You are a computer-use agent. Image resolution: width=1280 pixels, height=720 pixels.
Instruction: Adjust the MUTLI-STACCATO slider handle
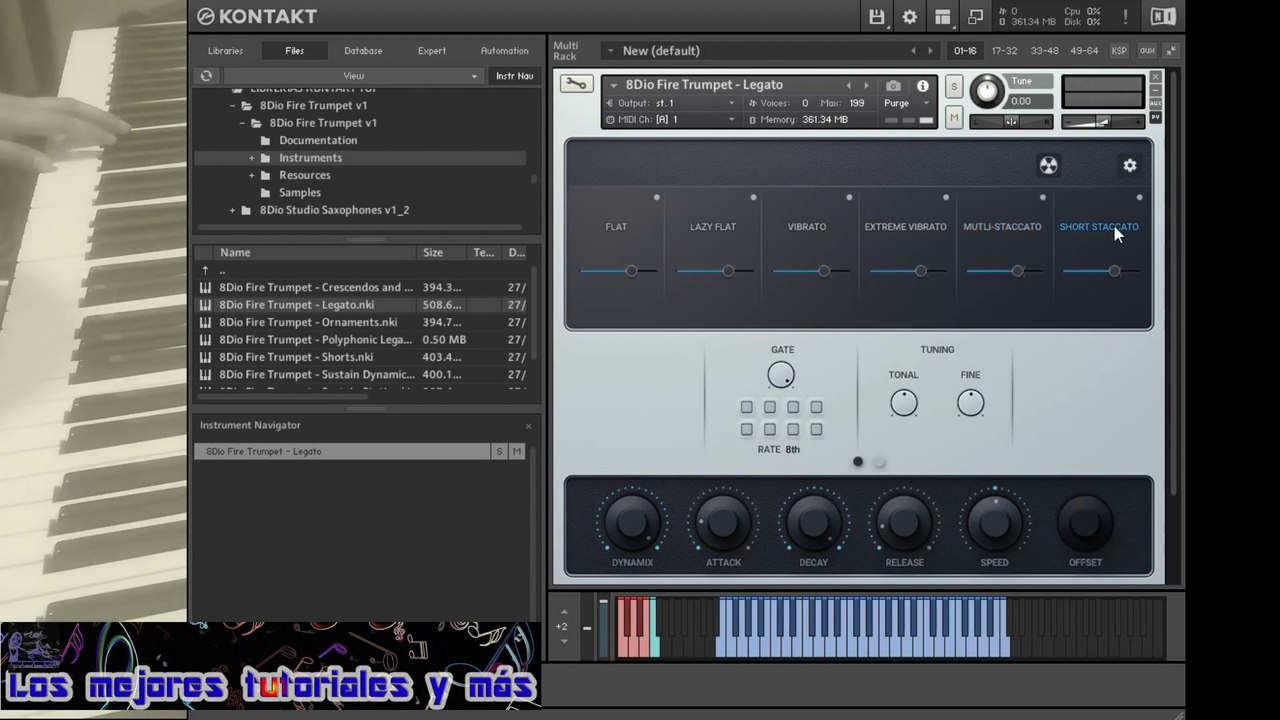click(1017, 271)
